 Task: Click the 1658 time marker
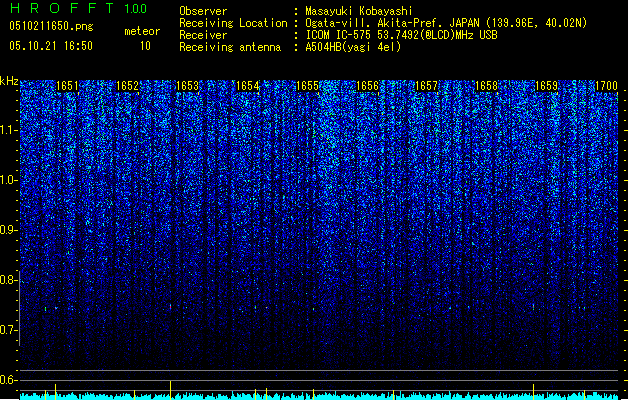click(x=487, y=86)
